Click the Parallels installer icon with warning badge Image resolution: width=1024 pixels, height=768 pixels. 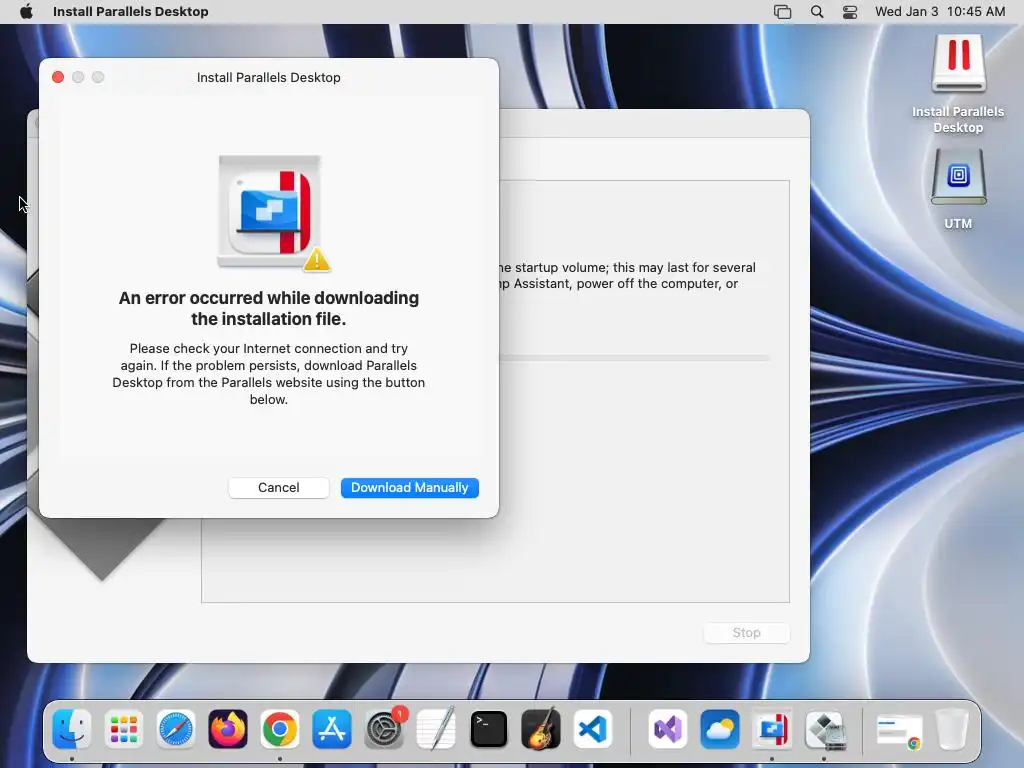point(272,213)
